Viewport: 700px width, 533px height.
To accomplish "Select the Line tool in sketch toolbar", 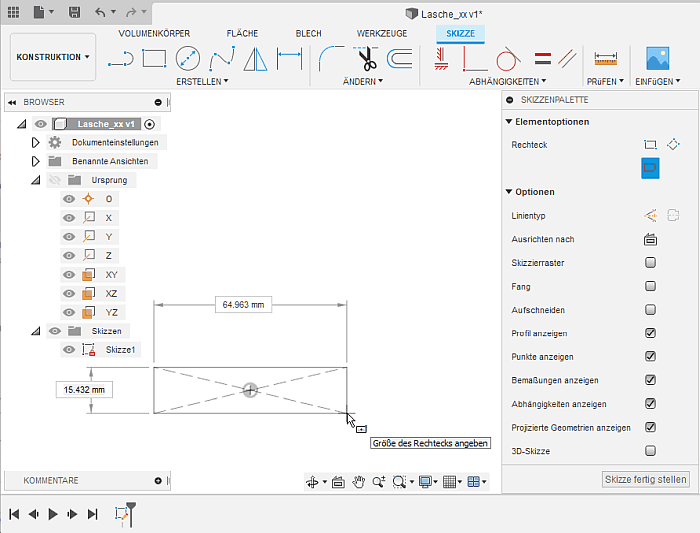I will point(120,59).
